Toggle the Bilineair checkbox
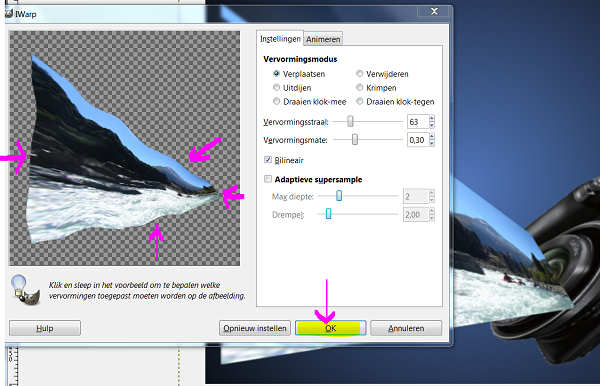Viewport: 600px width, 386px height. (268, 160)
